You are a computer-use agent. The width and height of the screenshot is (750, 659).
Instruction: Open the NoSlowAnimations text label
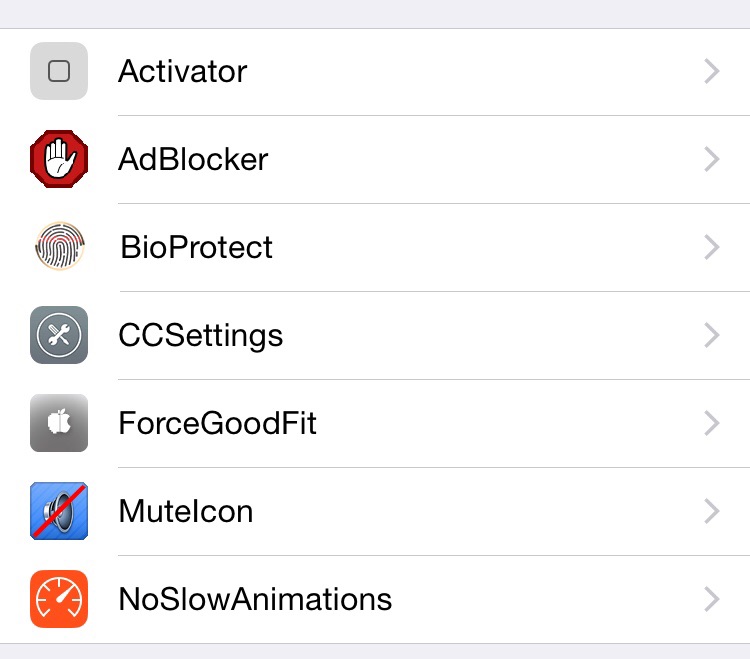coord(255,599)
